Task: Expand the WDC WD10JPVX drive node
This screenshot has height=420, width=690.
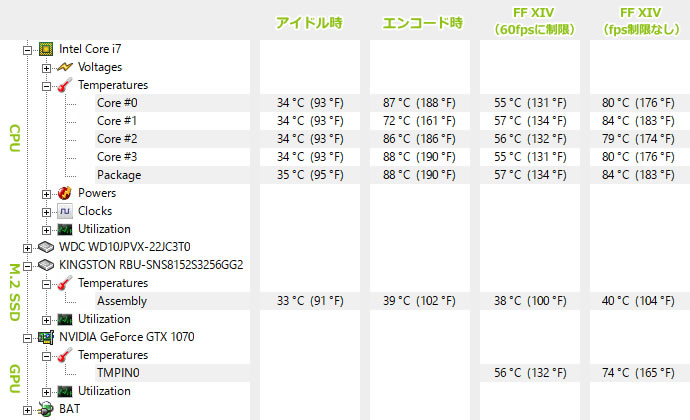Action: [x=27, y=248]
